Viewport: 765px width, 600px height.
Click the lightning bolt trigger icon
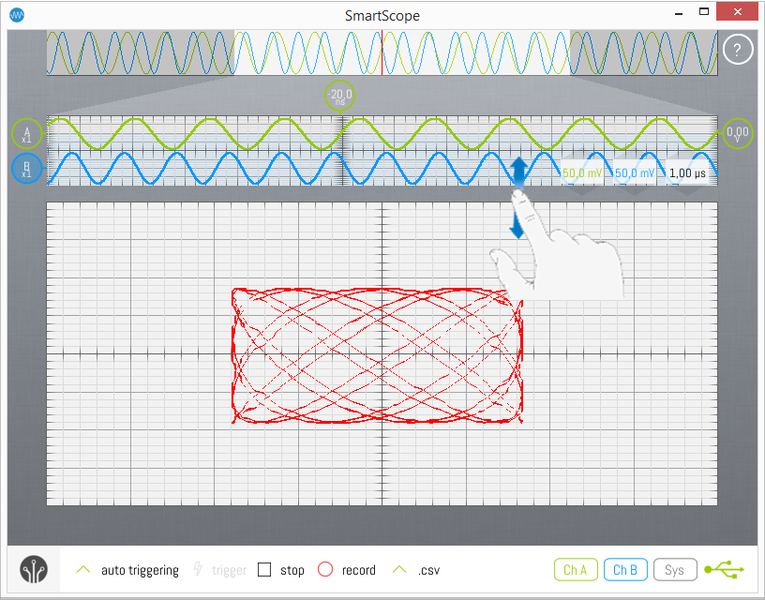tap(197, 570)
